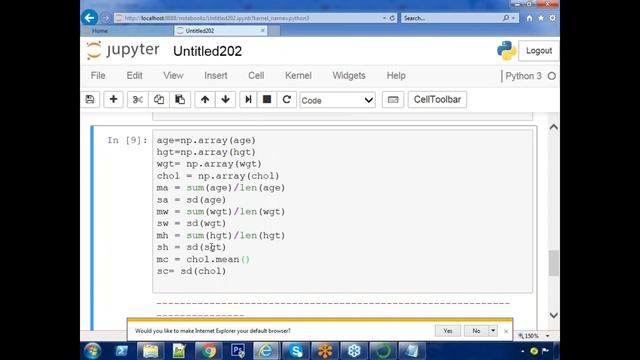The width and height of the screenshot is (640, 360).
Task: Open the command palette keyboard icon
Action: click(393, 100)
